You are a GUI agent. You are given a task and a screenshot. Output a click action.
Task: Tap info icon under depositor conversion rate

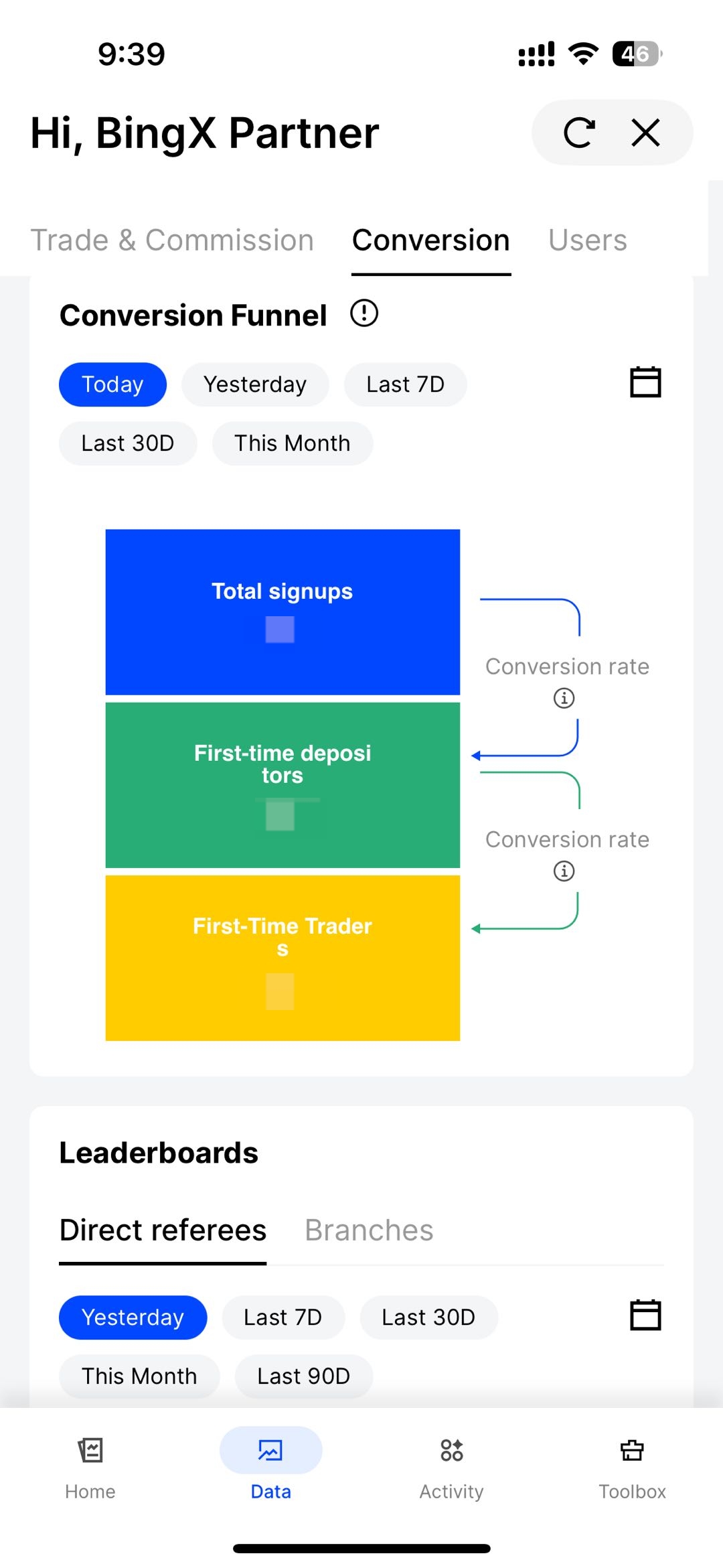[x=564, y=871]
